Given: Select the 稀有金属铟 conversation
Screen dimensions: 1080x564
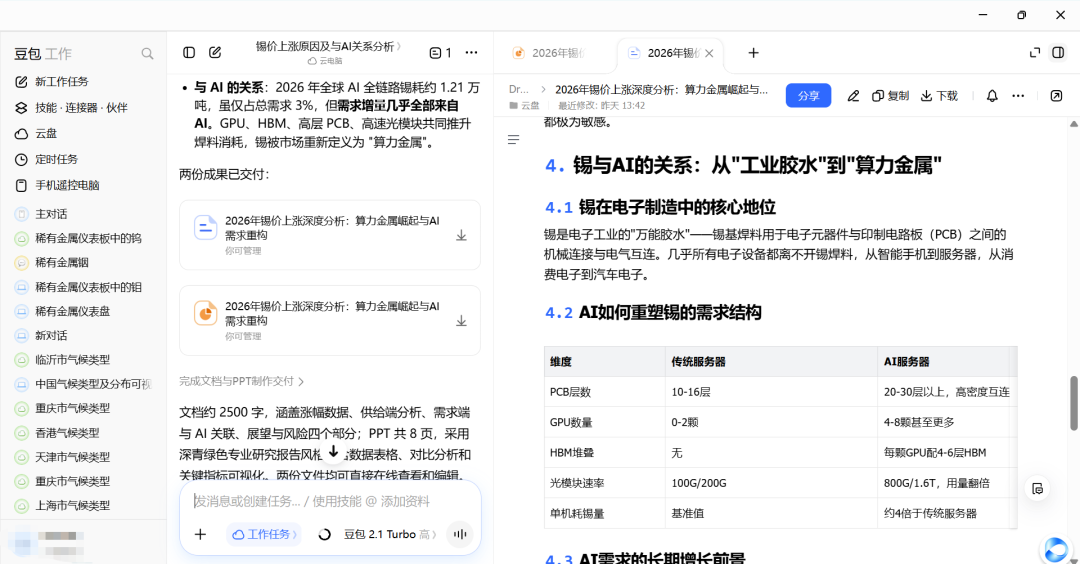Looking at the screenshot, I should [x=83, y=262].
